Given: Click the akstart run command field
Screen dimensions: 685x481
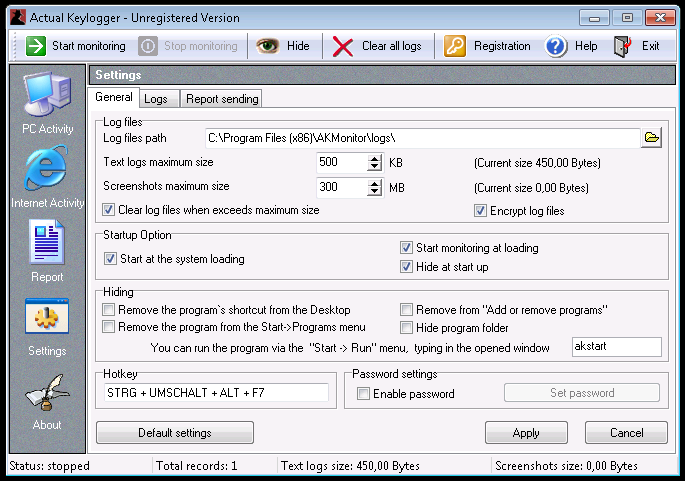Looking at the screenshot, I should point(616,347).
